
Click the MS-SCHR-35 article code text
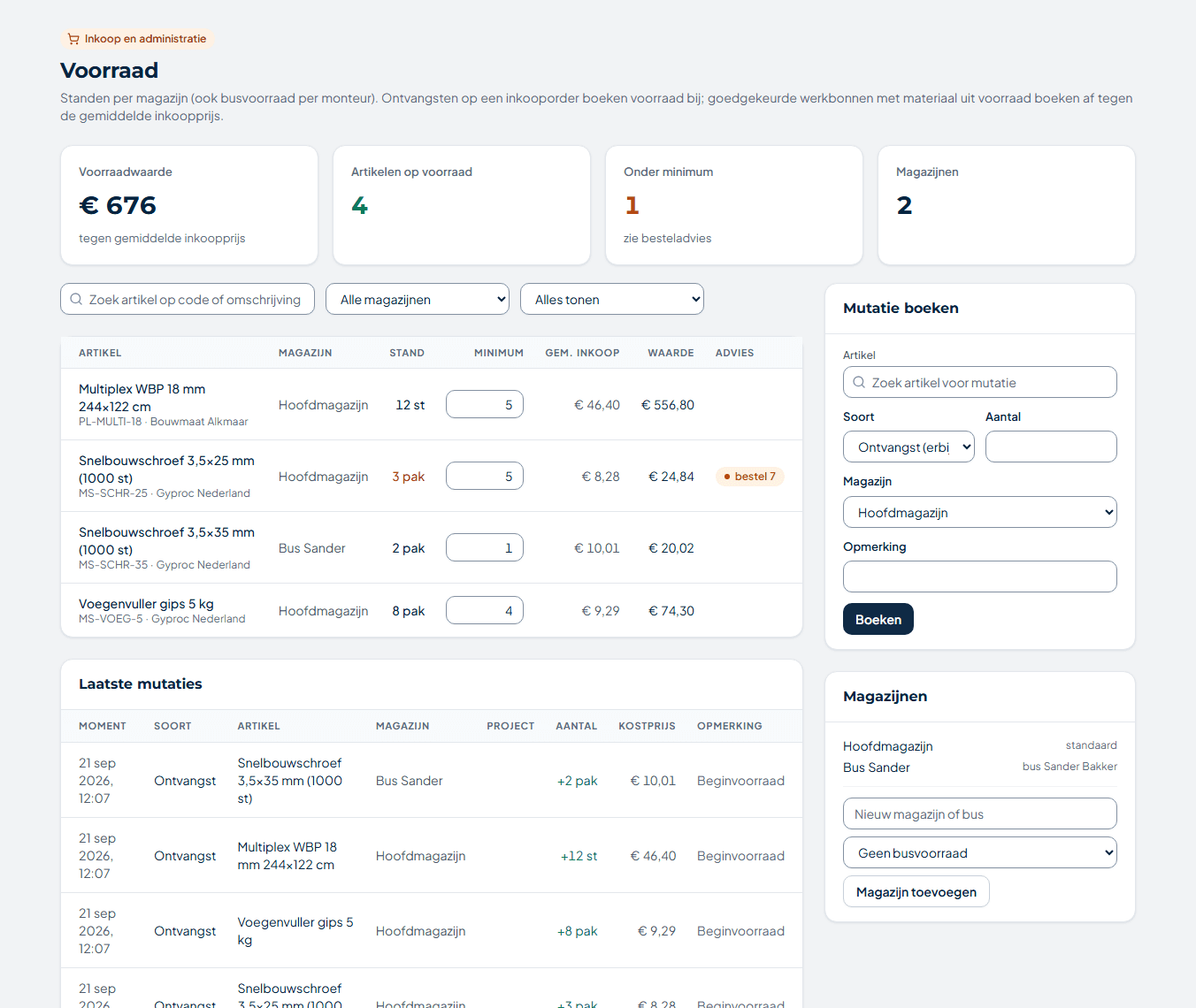(x=113, y=565)
